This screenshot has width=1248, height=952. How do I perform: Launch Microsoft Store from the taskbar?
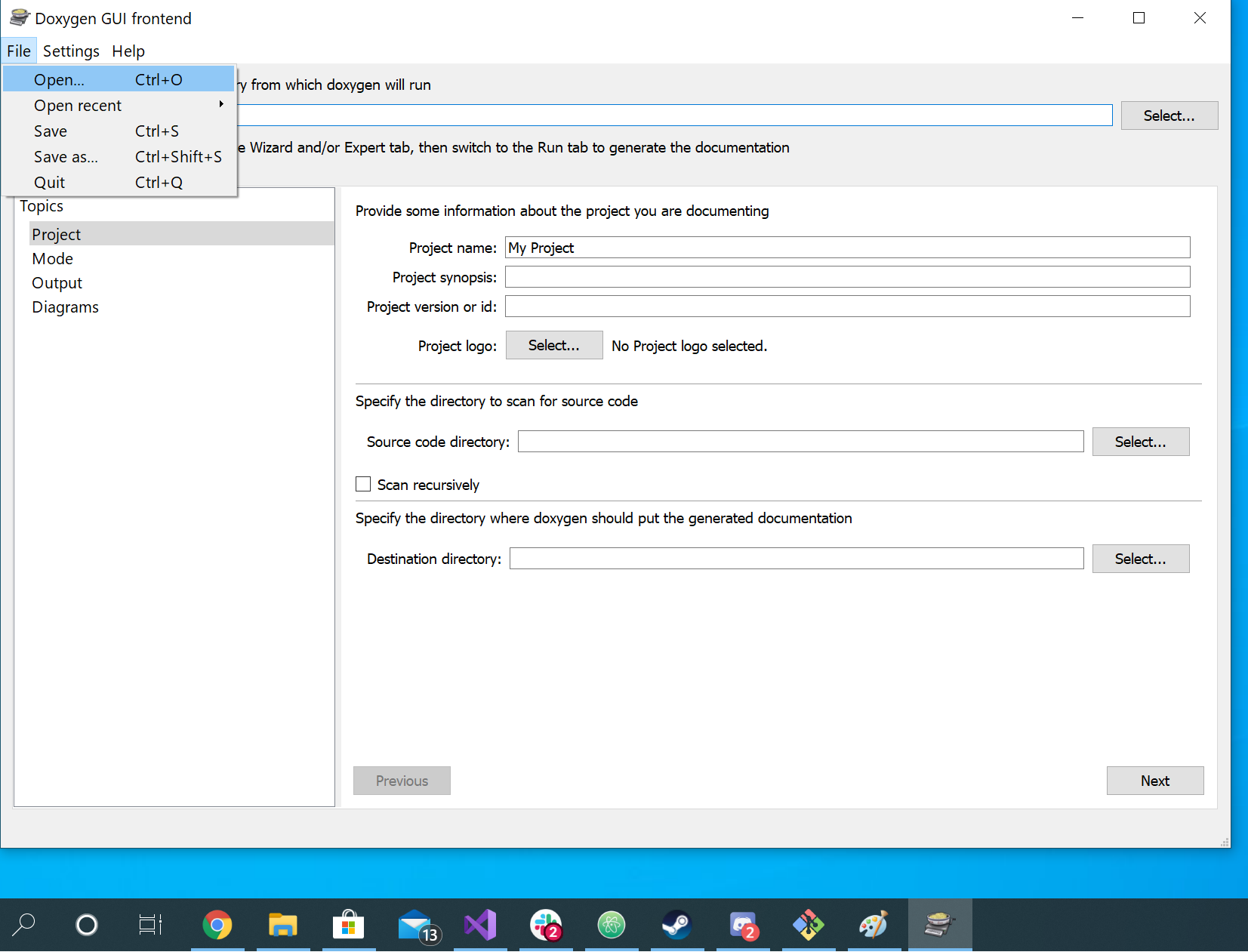[x=349, y=924]
